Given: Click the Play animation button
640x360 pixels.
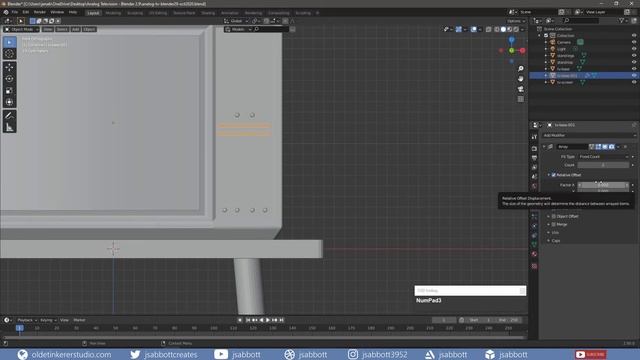Looking at the screenshot, I should pyautogui.click(x=268, y=320).
